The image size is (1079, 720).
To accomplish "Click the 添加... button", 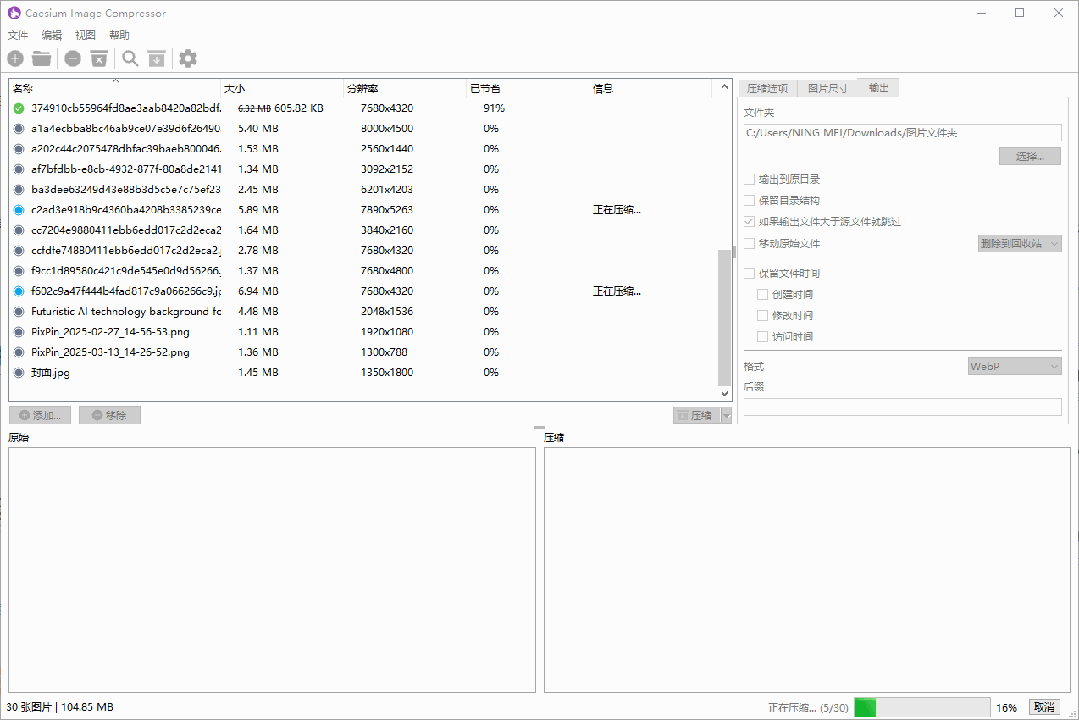I will pyautogui.click(x=40, y=416).
